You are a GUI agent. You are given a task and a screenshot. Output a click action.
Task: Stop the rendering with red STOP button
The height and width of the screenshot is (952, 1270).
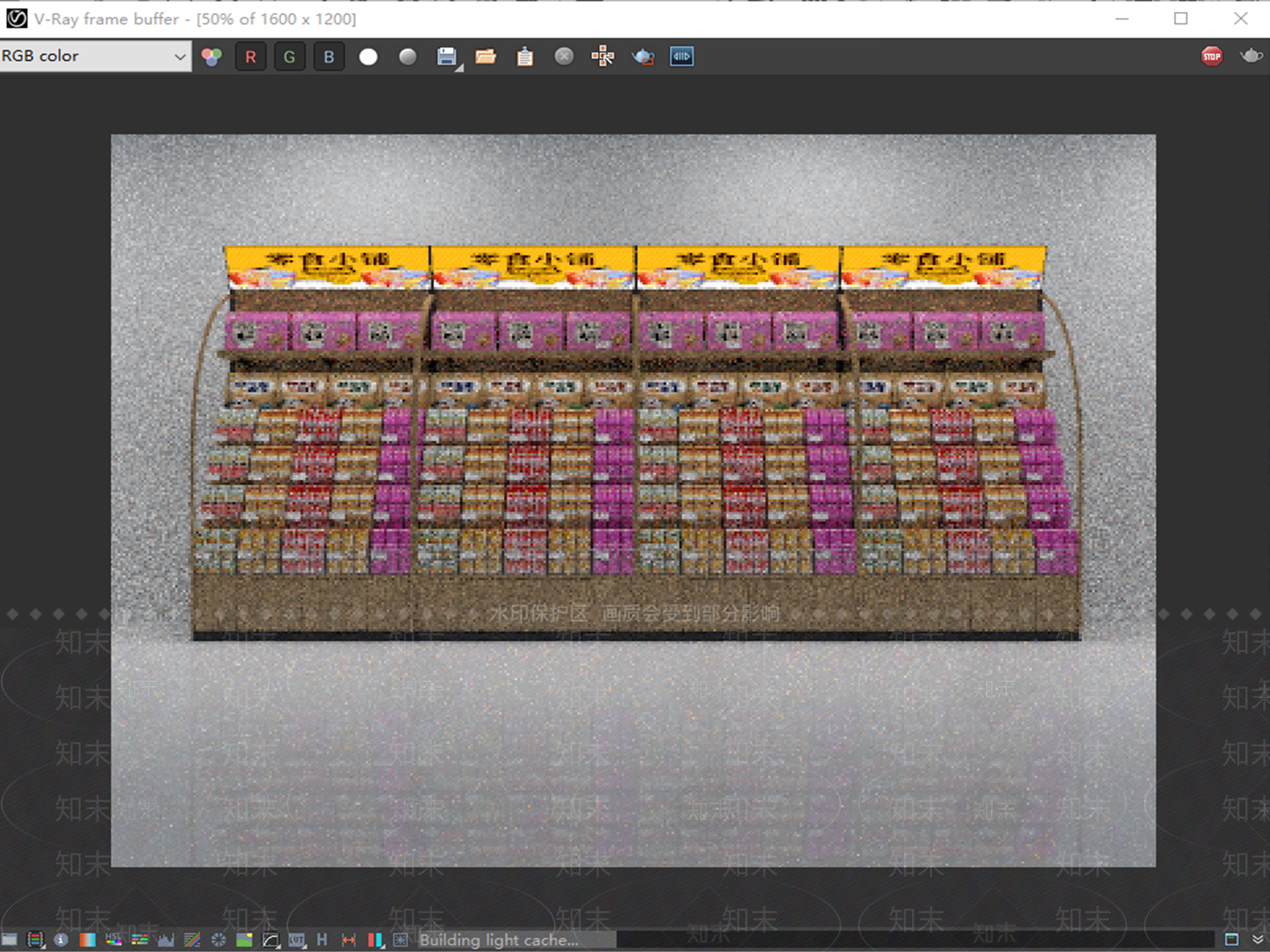tap(1212, 56)
